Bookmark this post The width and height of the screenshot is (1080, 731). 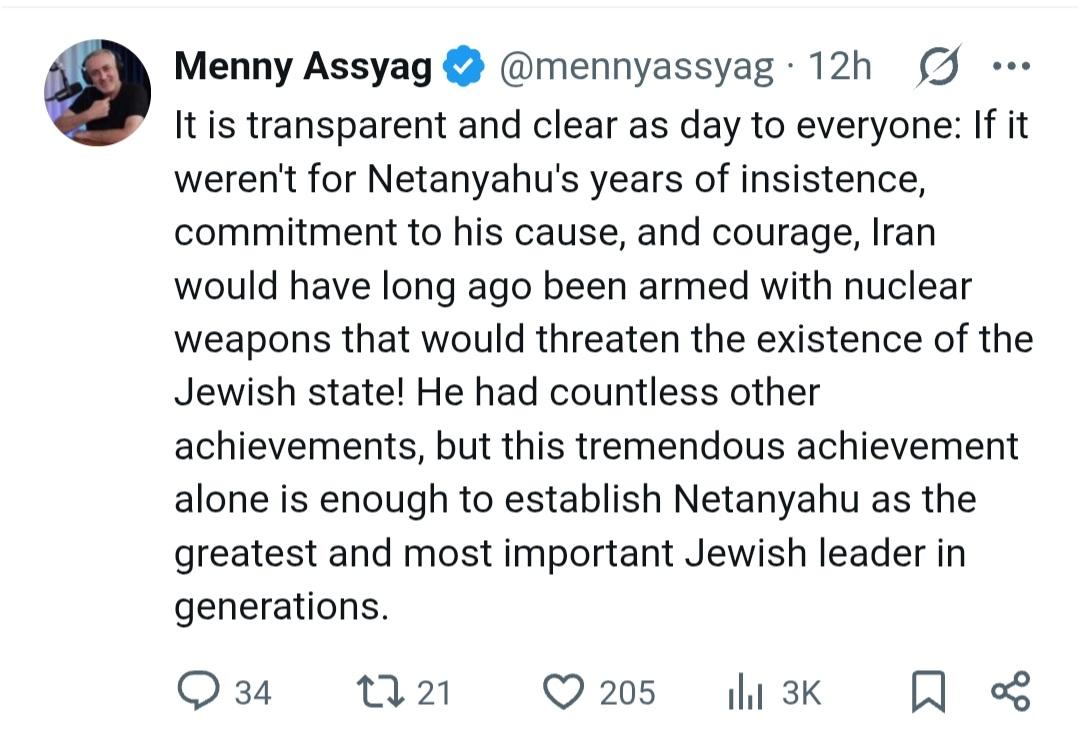coord(928,692)
